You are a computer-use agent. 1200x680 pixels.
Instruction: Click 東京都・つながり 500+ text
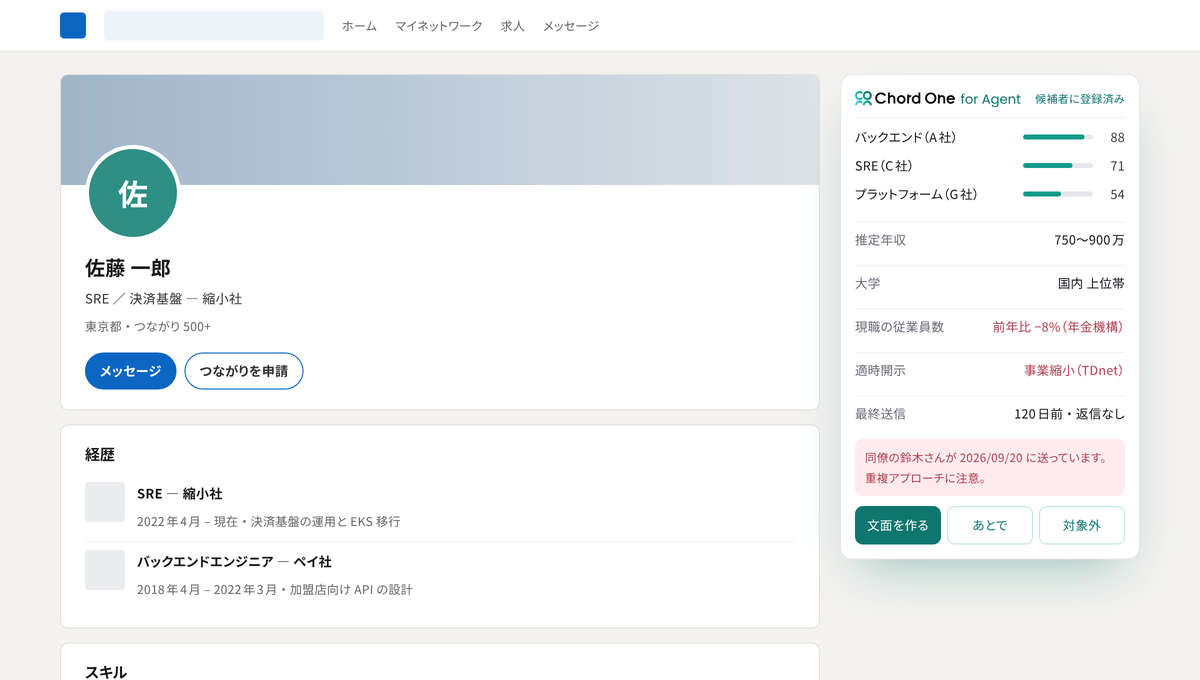pos(148,327)
